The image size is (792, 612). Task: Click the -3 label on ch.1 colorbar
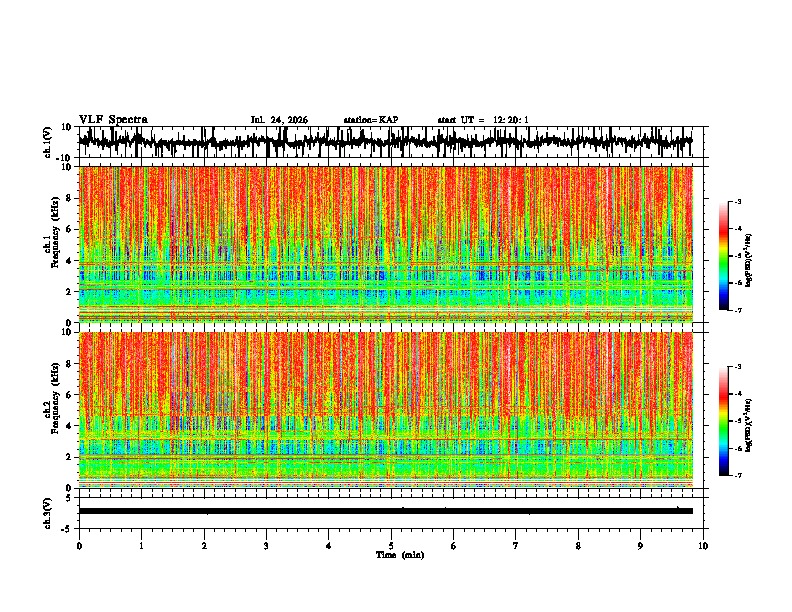click(x=737, y=202)
